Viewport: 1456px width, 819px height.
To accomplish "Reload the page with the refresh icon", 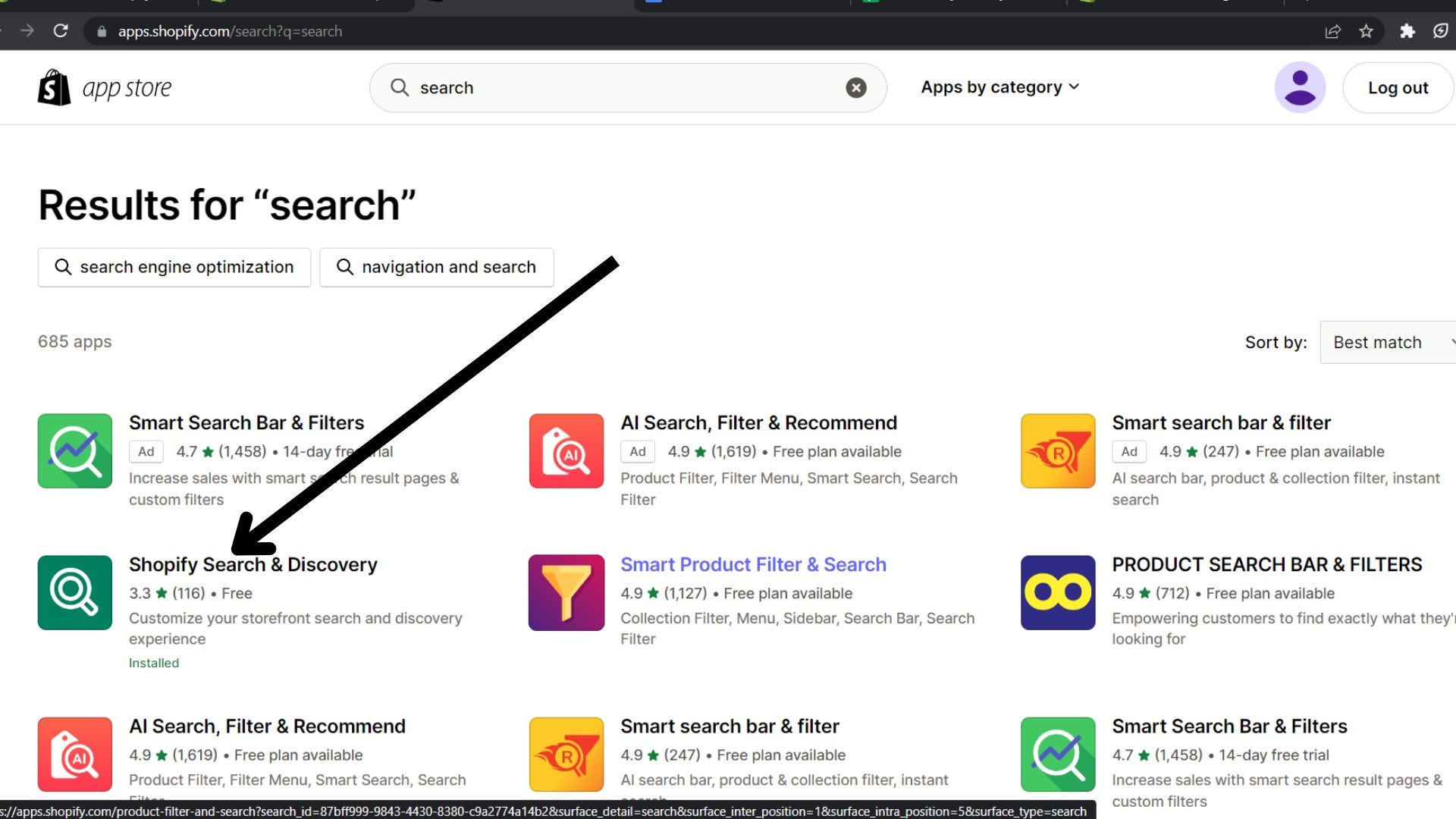I will [x=61, y=31].
